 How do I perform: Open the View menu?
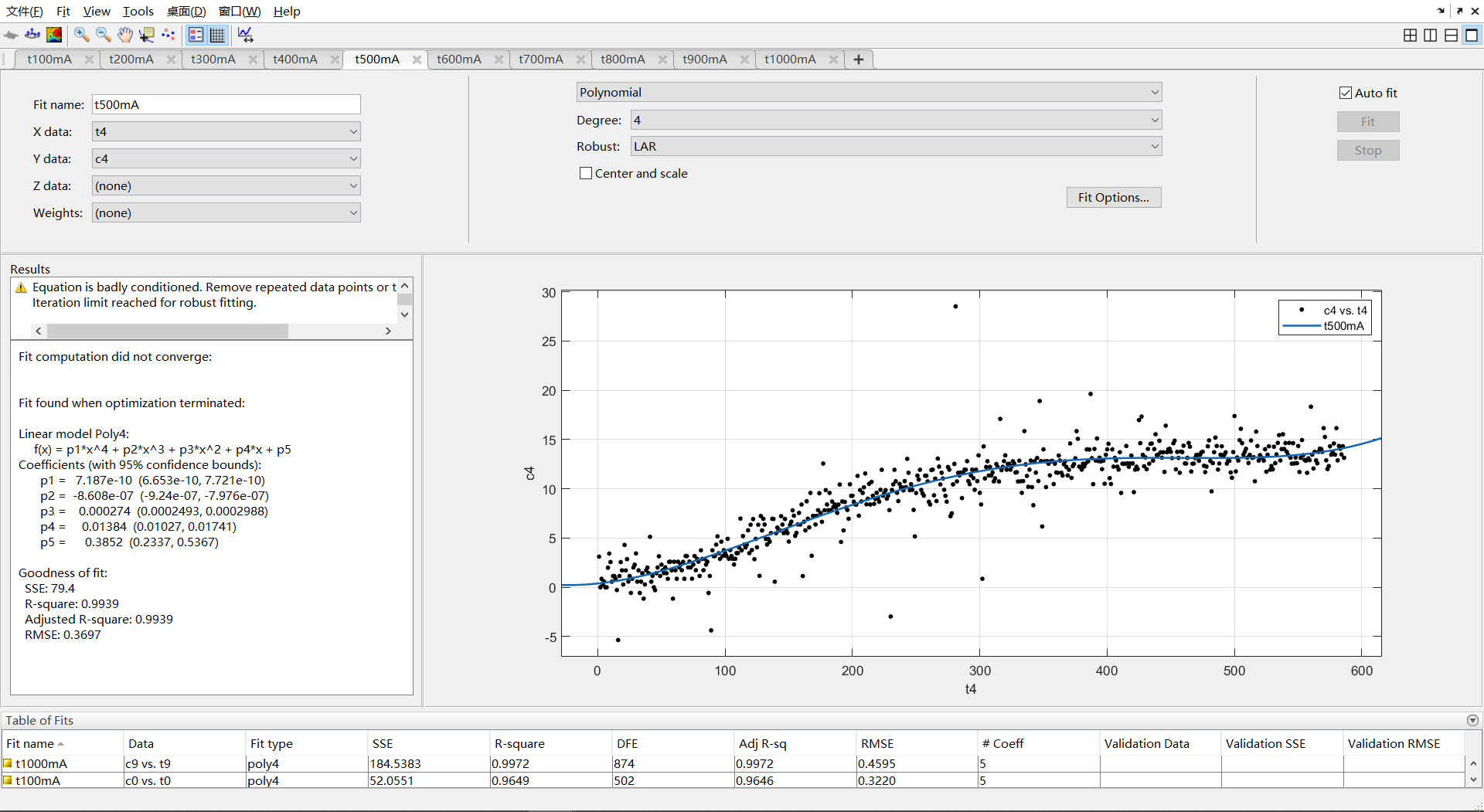(x=97, y=11)
